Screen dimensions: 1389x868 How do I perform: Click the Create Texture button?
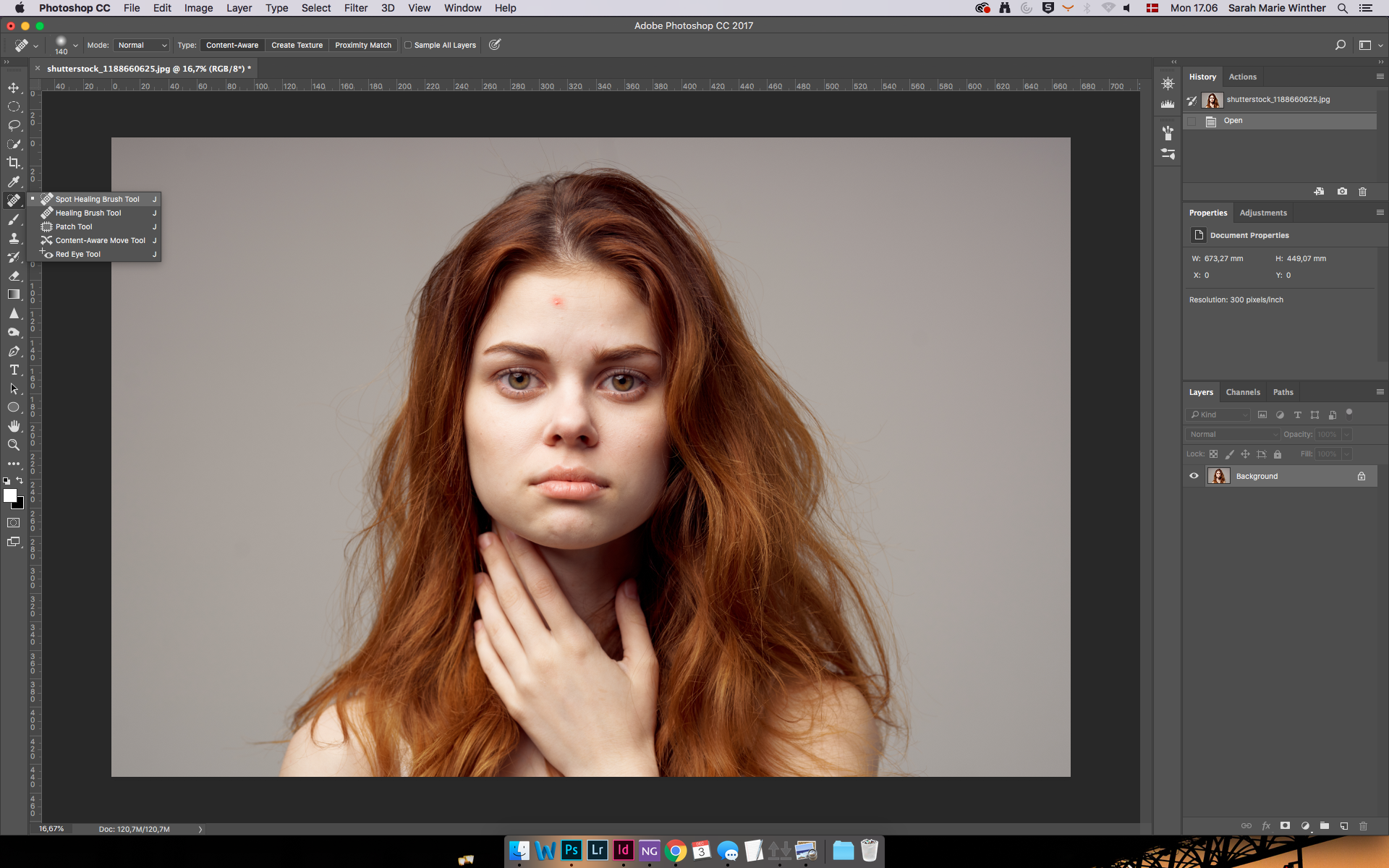pos(297,44)
